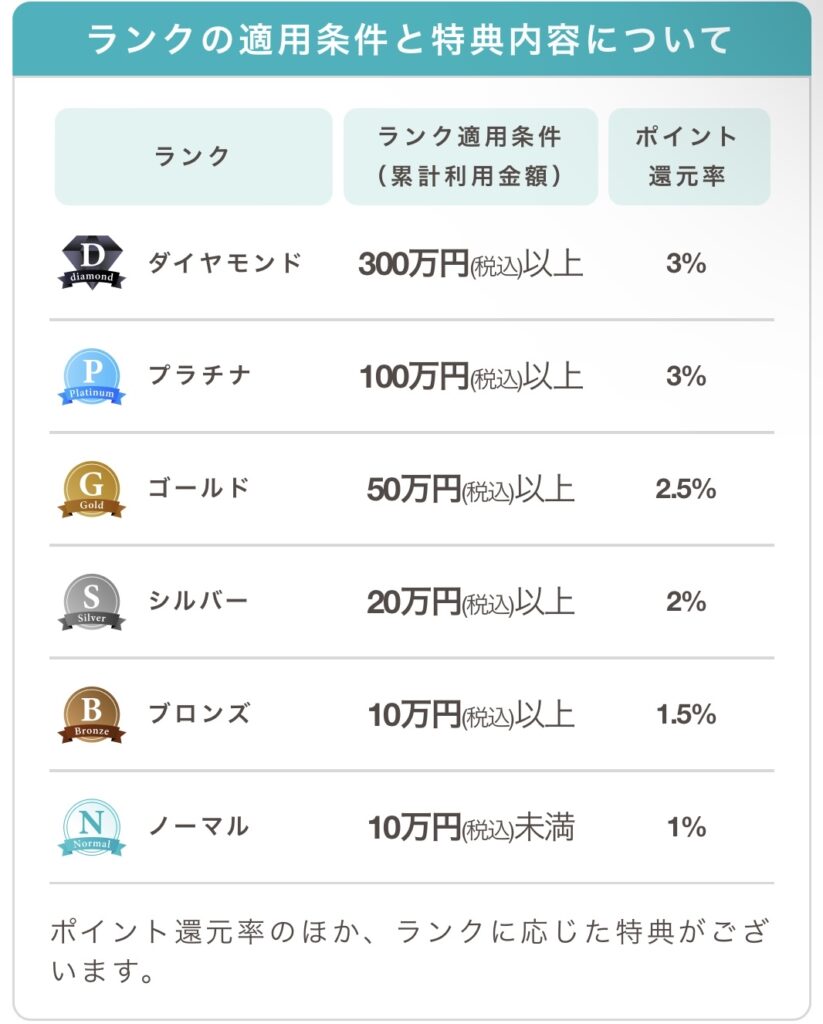Click the 10万円未満 condition text
The width and height of the screenshot is (823, 1024).
471,827
